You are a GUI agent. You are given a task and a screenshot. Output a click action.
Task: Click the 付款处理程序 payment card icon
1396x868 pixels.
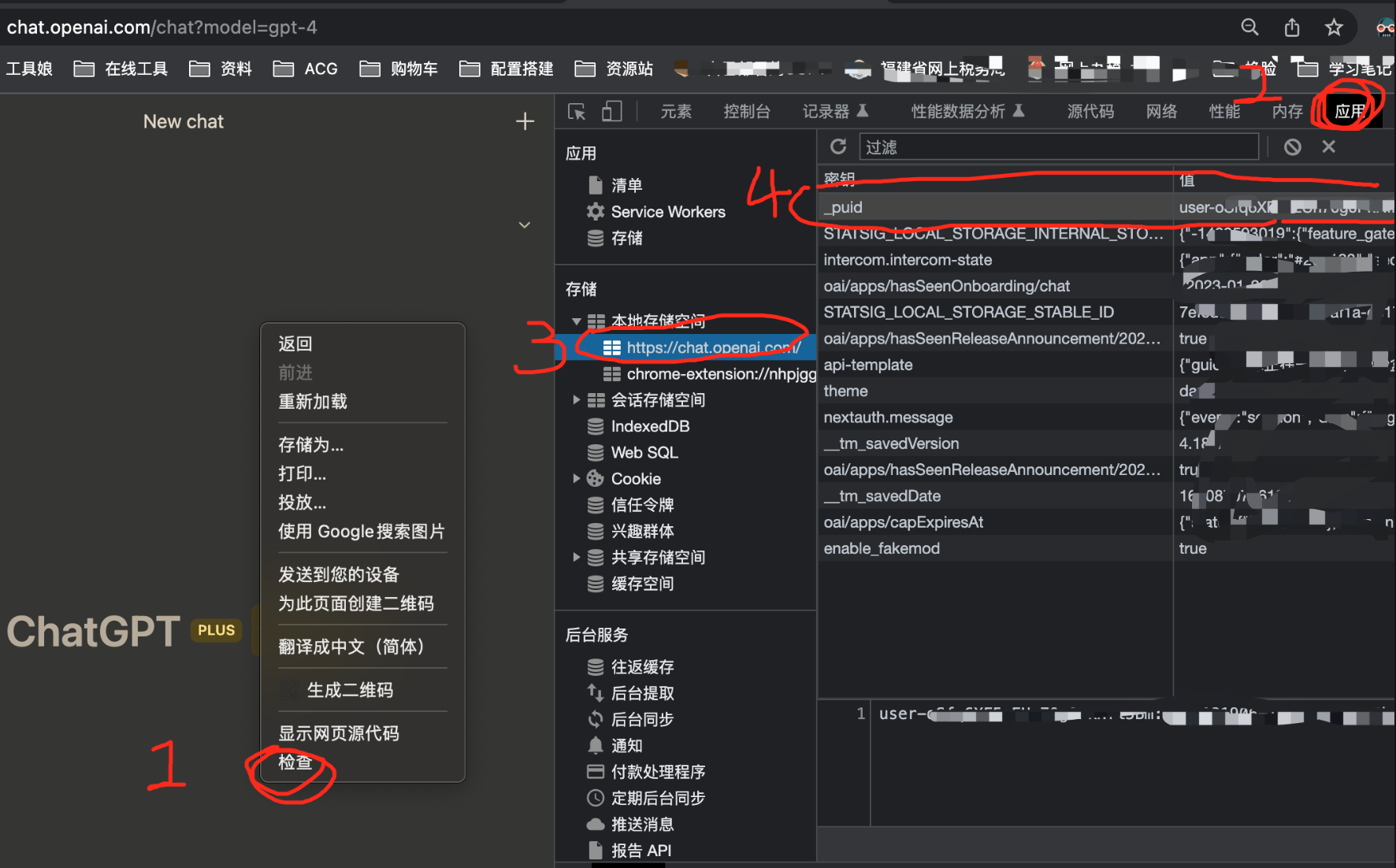click(596, 771)
